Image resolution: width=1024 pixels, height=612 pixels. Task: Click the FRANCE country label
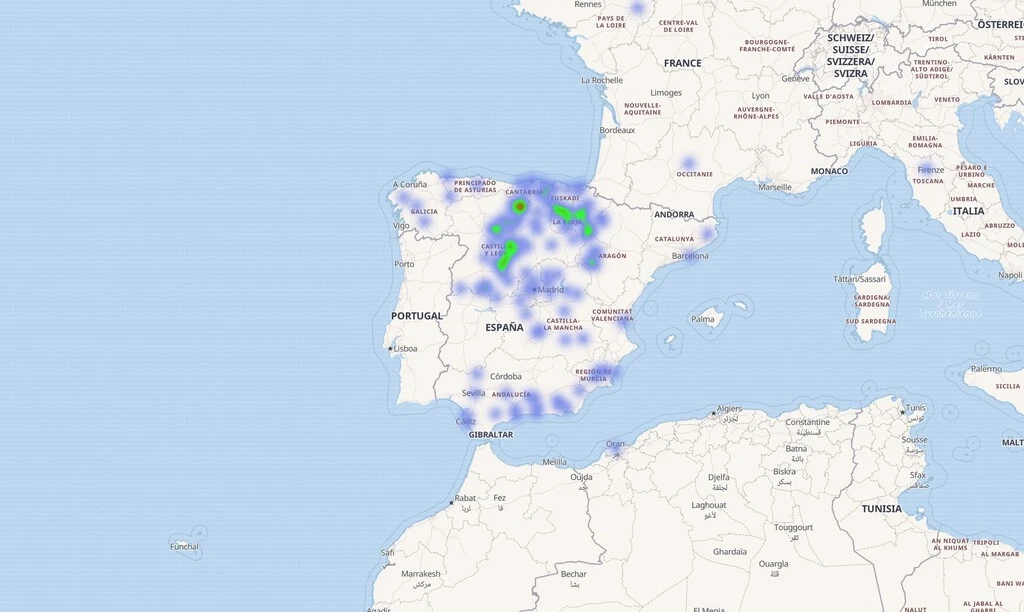click(682, 63)
